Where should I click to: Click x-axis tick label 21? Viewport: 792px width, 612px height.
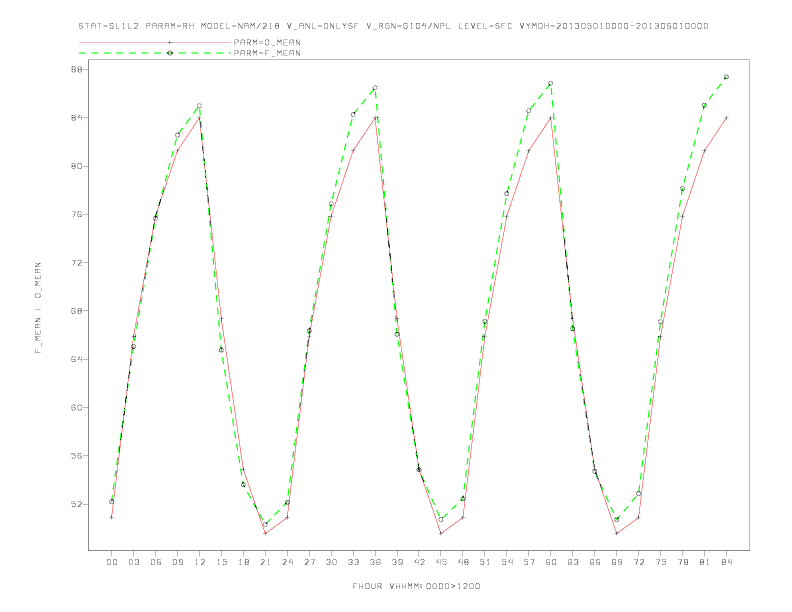click(x=265, y=562)
